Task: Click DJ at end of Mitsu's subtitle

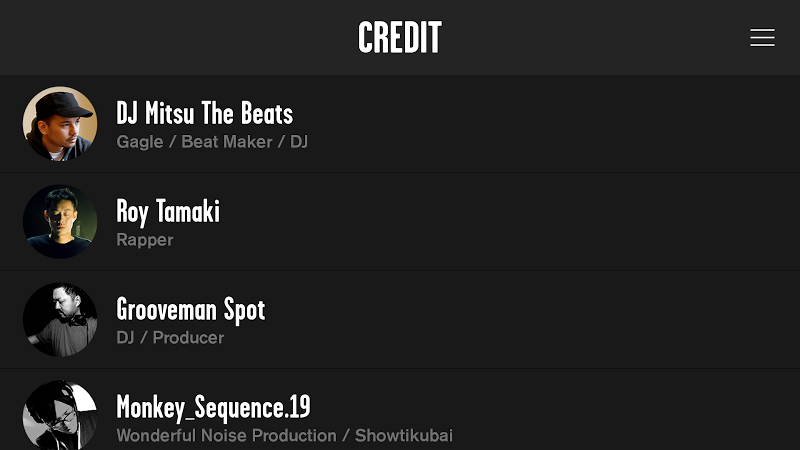Action: (299, 142)
